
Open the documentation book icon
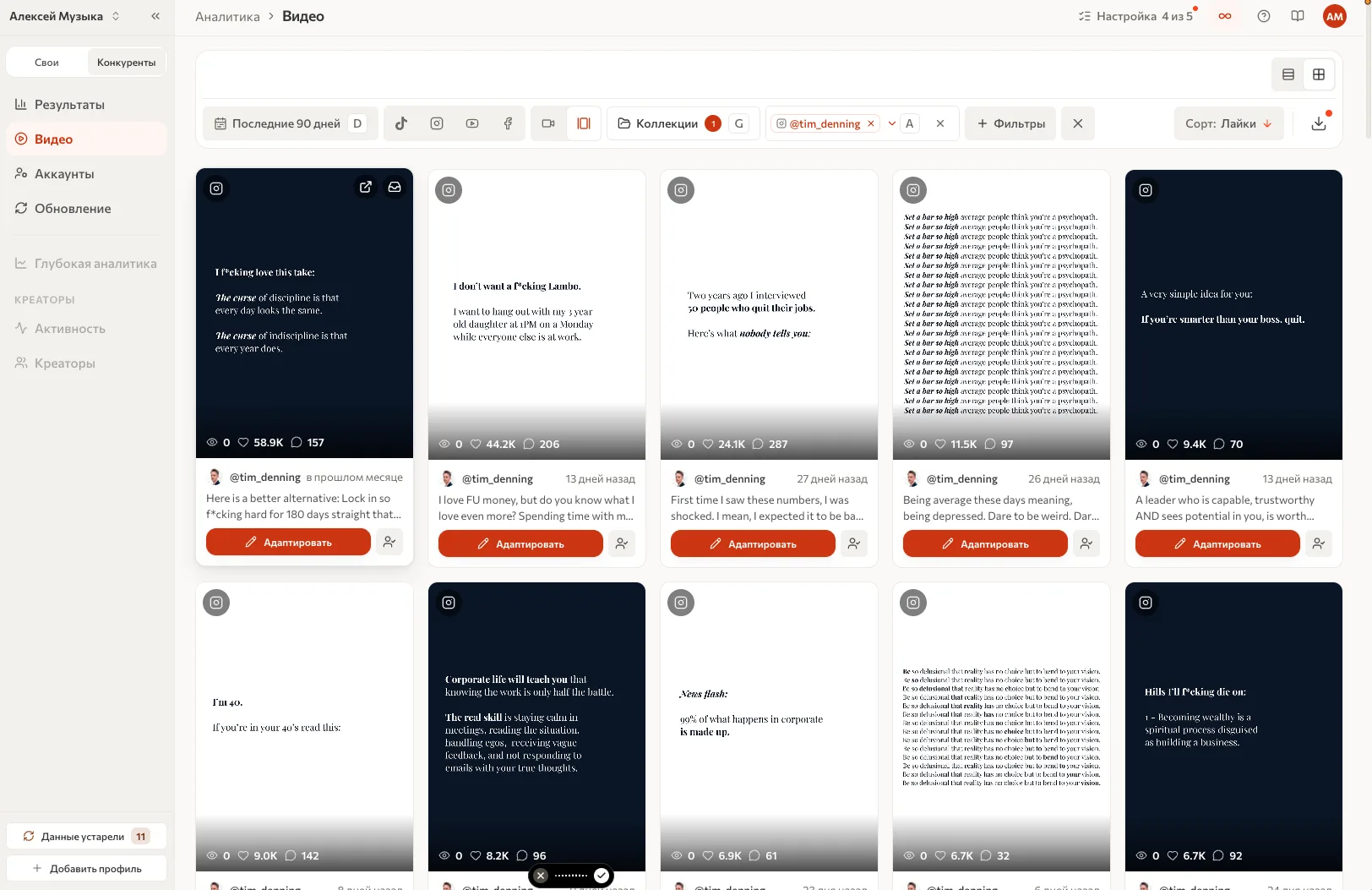tap(1298, 16)
